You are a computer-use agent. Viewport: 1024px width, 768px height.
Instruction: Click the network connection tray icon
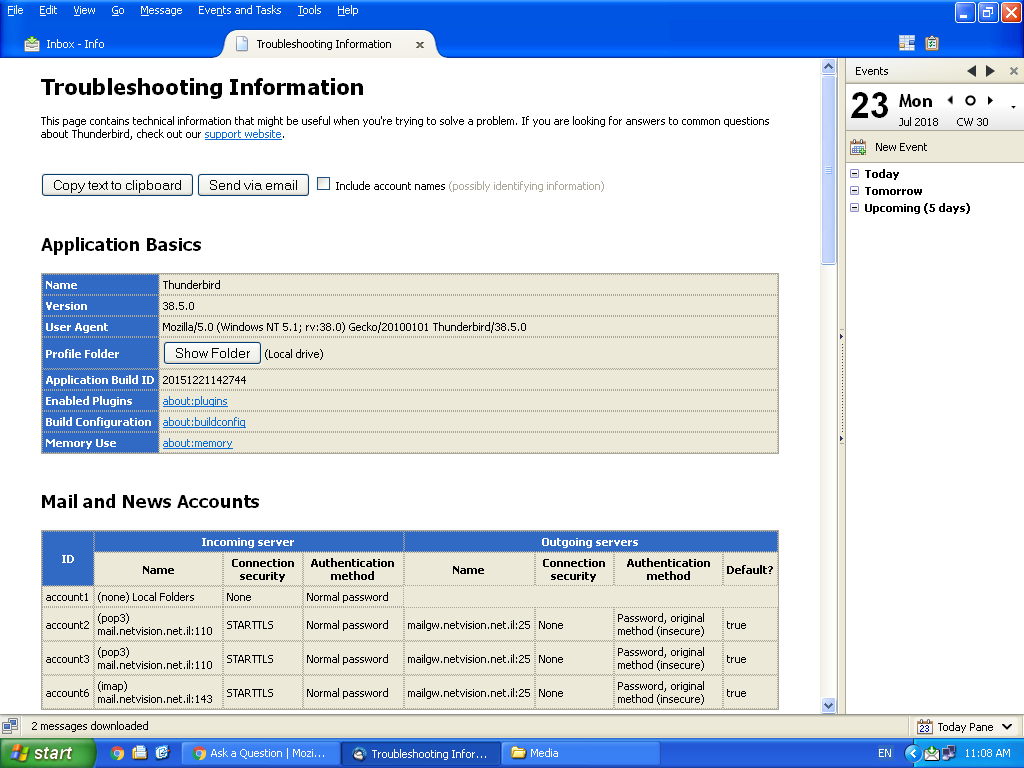(x=948, y=753)
